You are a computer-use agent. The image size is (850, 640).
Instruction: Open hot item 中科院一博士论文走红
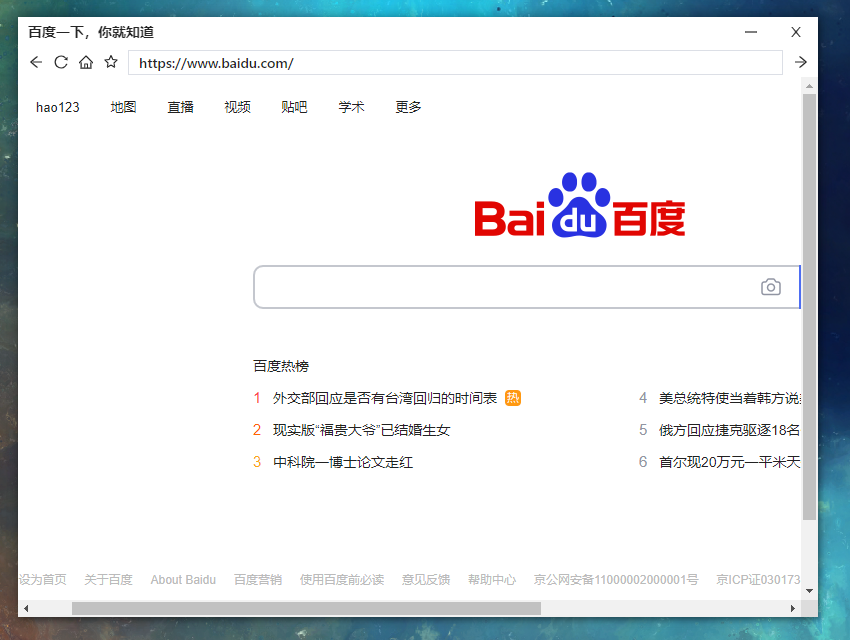click(x=343, y=462)
